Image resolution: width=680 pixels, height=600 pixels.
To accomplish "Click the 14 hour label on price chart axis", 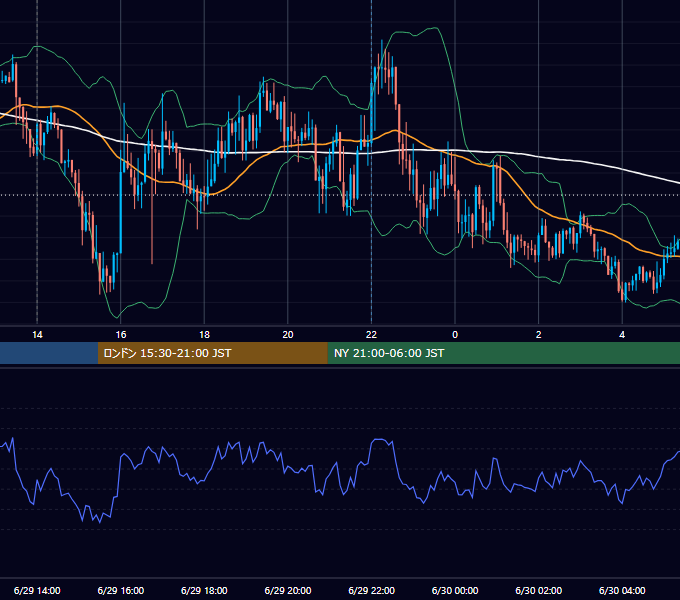I will point(37,335).
